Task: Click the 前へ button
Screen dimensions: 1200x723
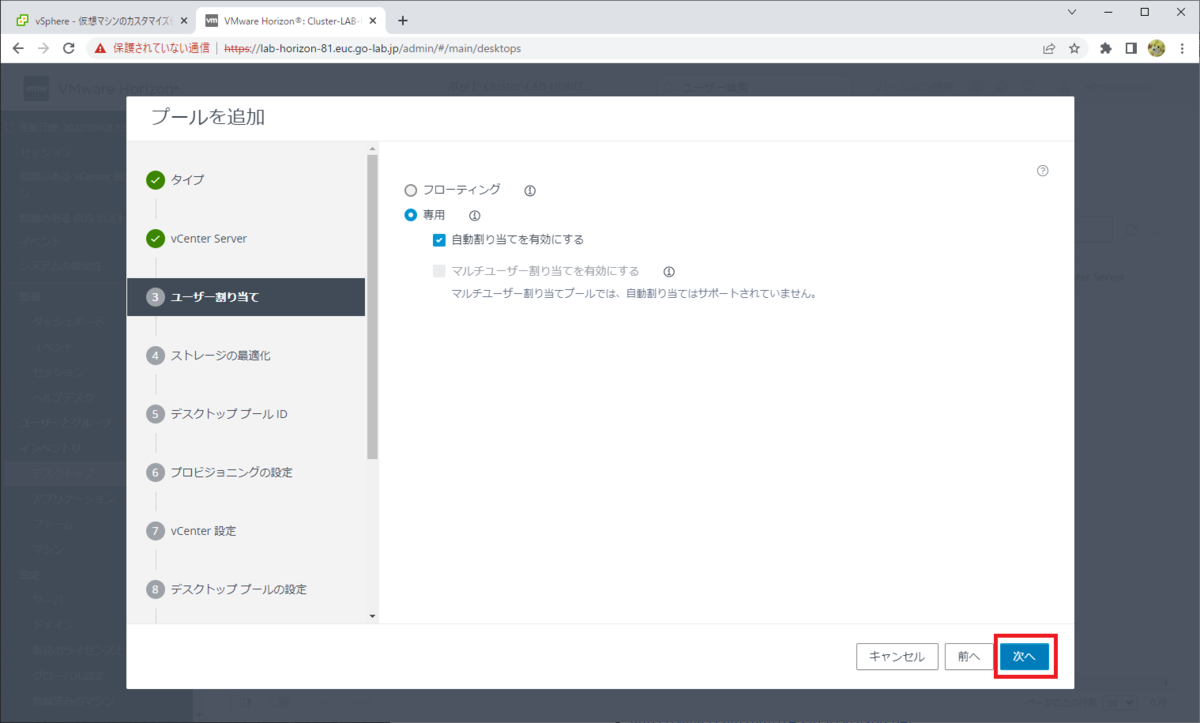Action: tap(968, 656)
